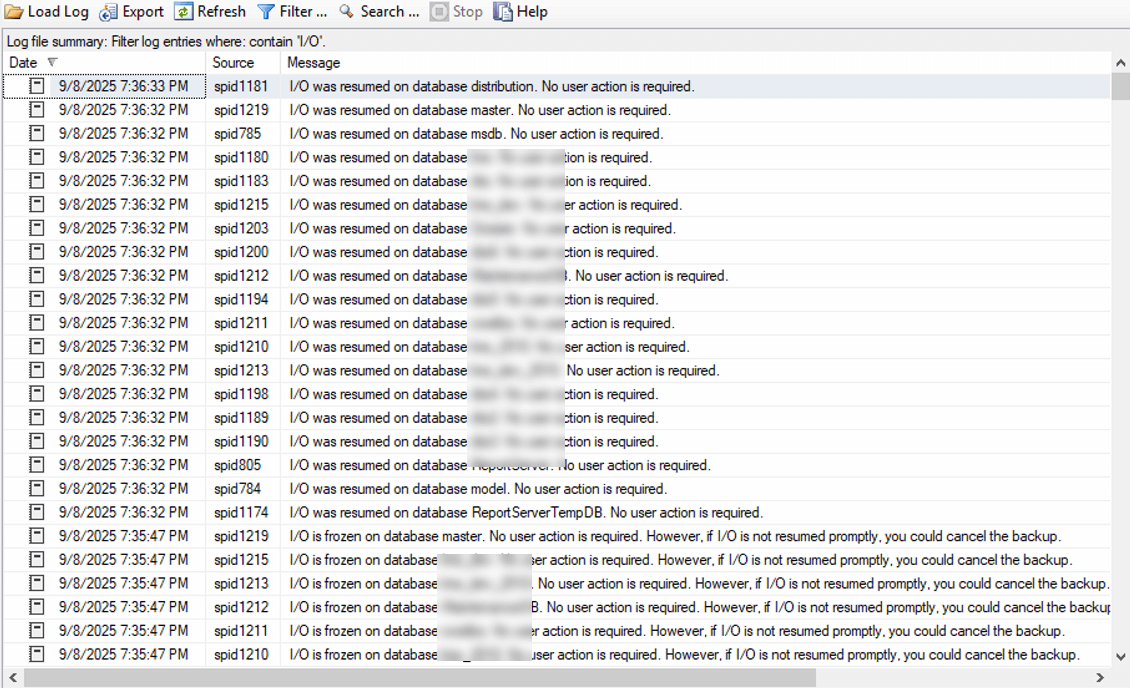
Task: Select the msdb resumed entry from spid785
Action: click(476, 134)
